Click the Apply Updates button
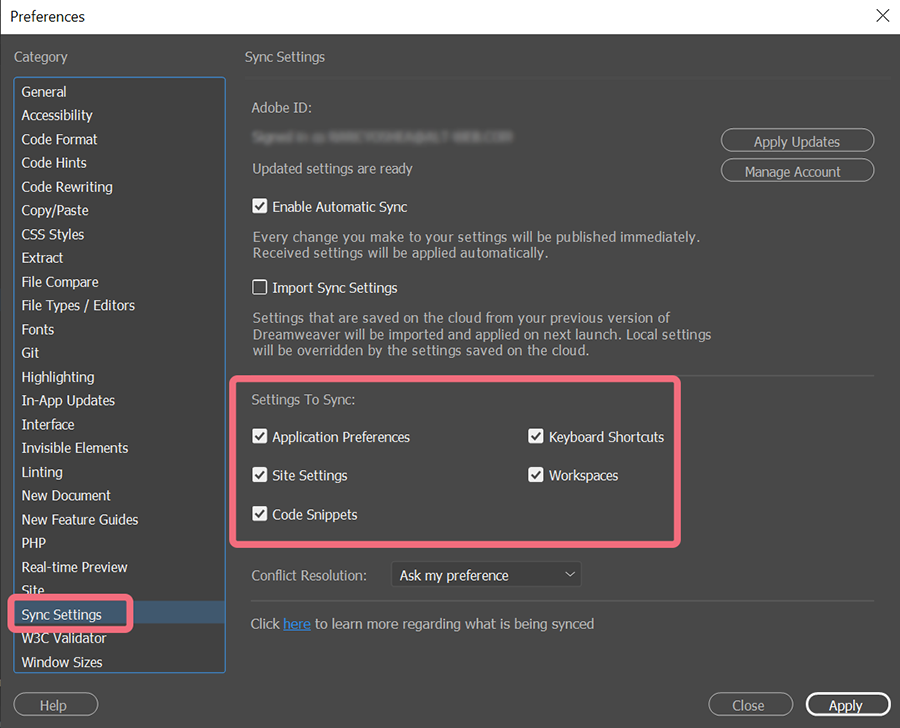This screenshot has width=900, height=728. click(x=797, y=142)
